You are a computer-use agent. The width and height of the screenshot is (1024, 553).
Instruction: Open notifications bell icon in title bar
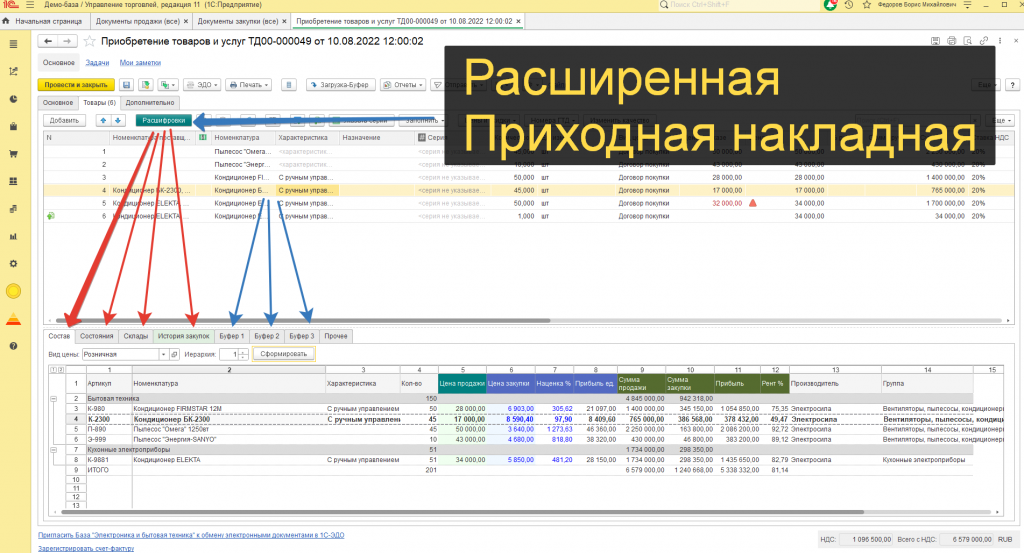[831, 5]
